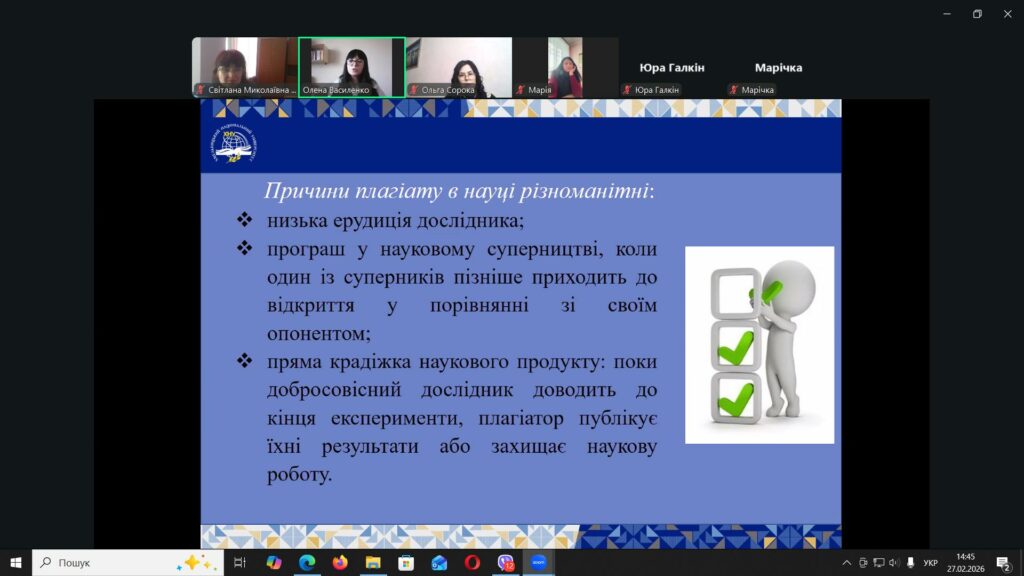Open Mail app in the taskbar

coord(439,563)
